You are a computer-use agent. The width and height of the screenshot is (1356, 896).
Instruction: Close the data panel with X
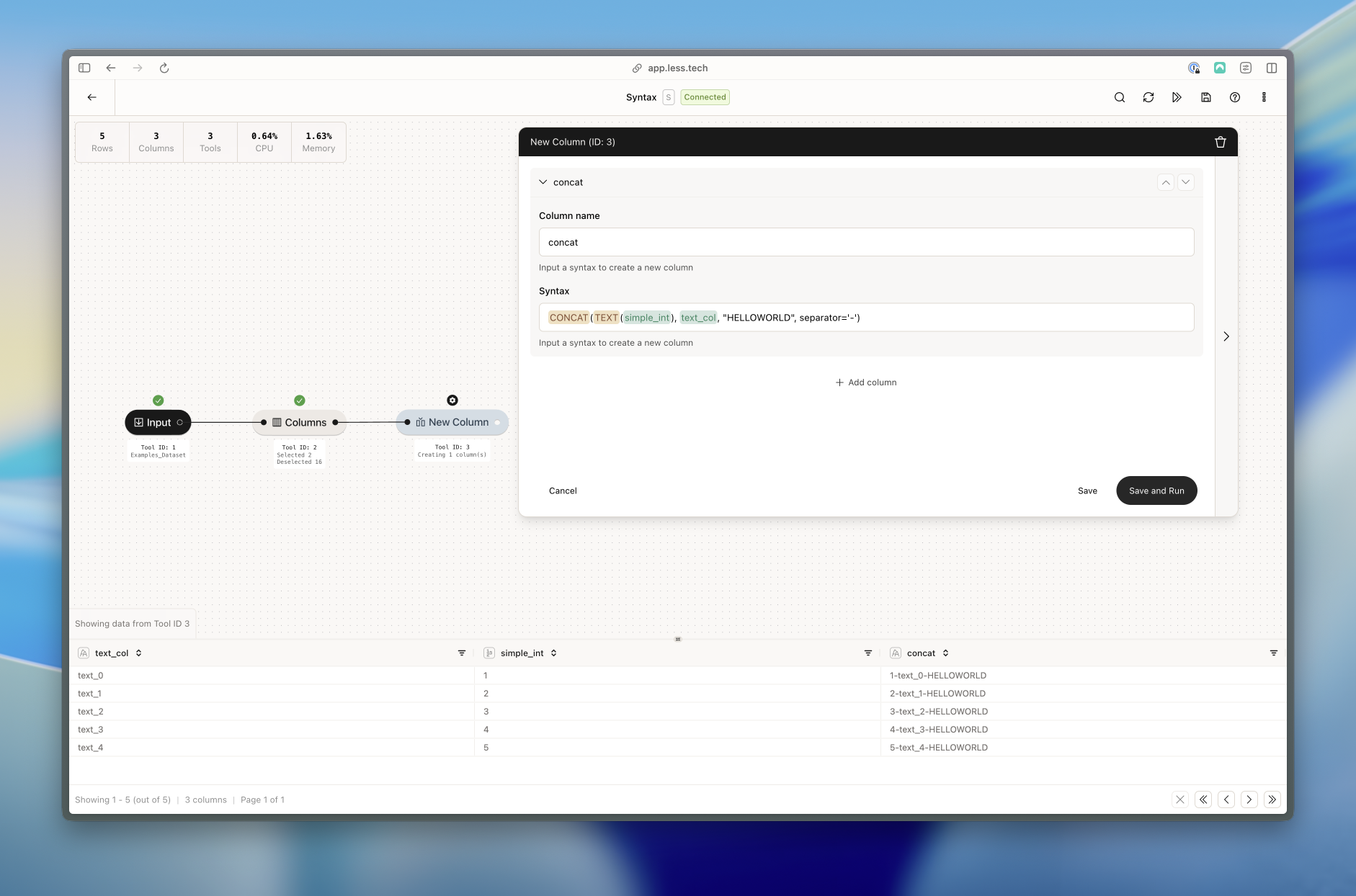[x=1180, y=799]
